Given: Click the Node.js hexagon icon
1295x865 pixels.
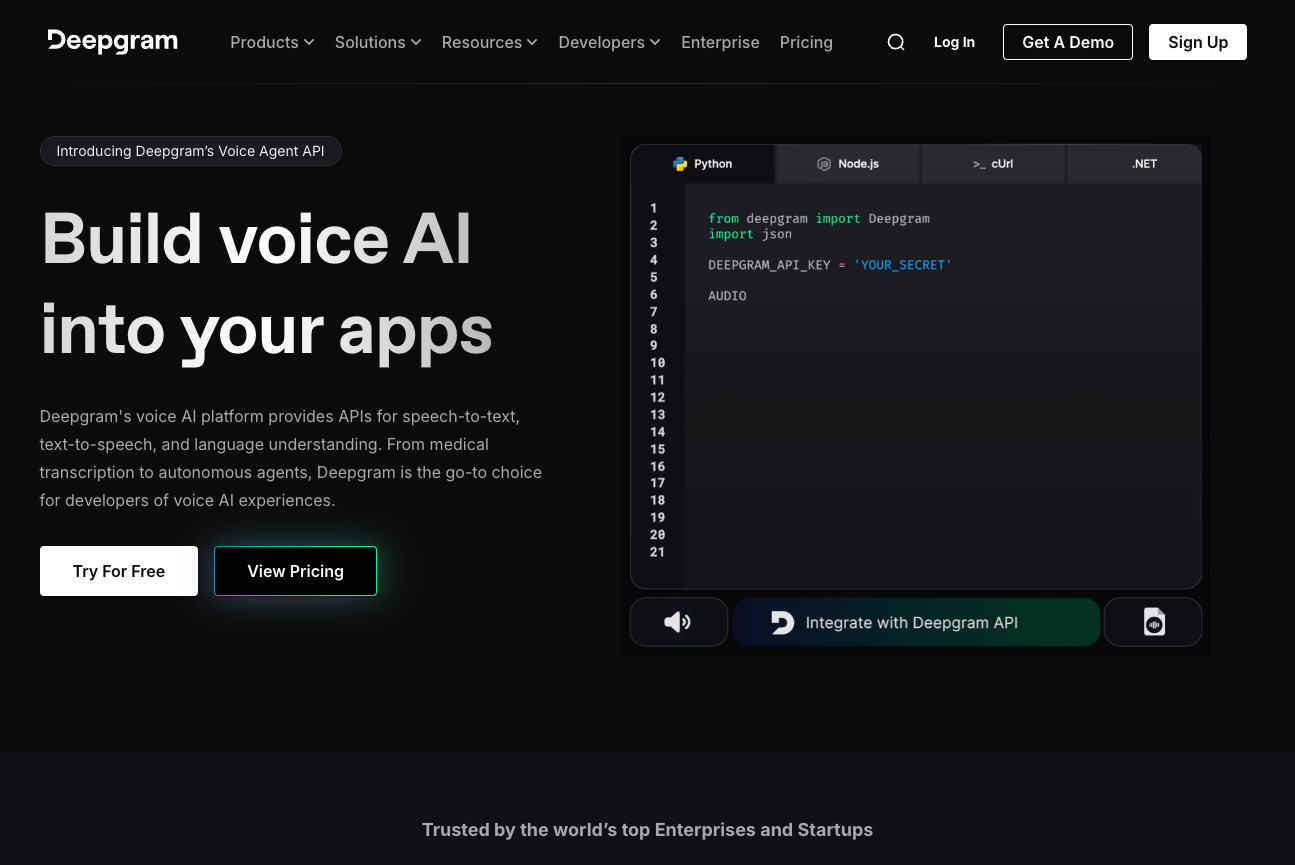Looking at the screenshot, I should [x=824, y=164].
